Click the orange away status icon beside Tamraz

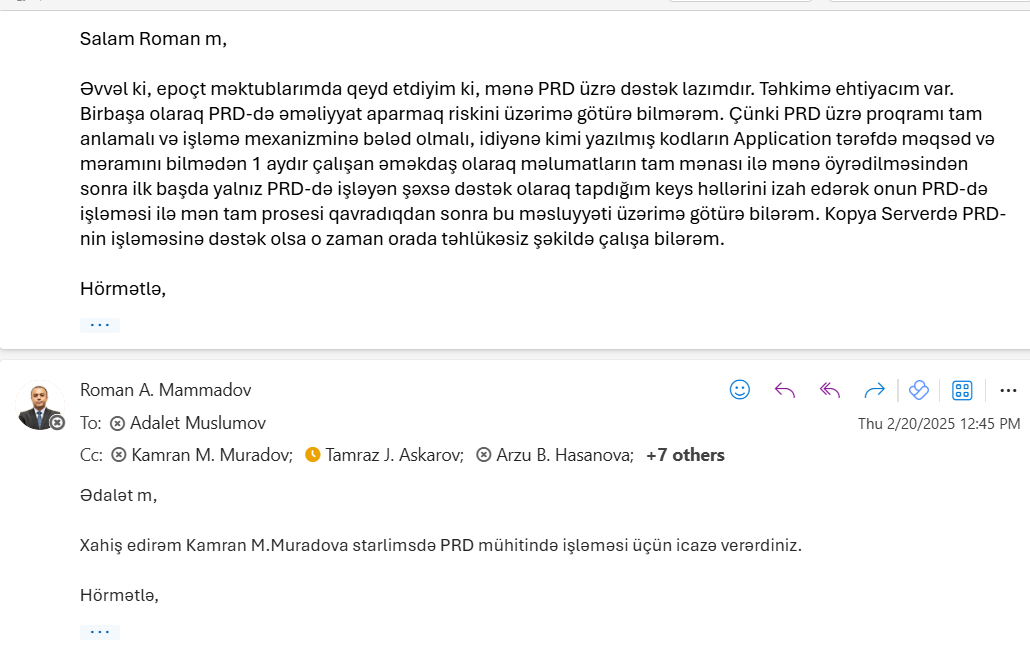coord(313,455)
